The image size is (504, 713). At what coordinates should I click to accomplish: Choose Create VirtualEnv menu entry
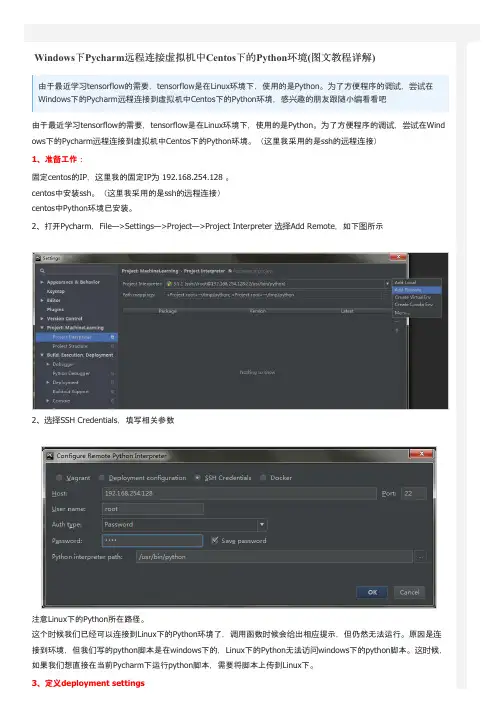point(416,297)
